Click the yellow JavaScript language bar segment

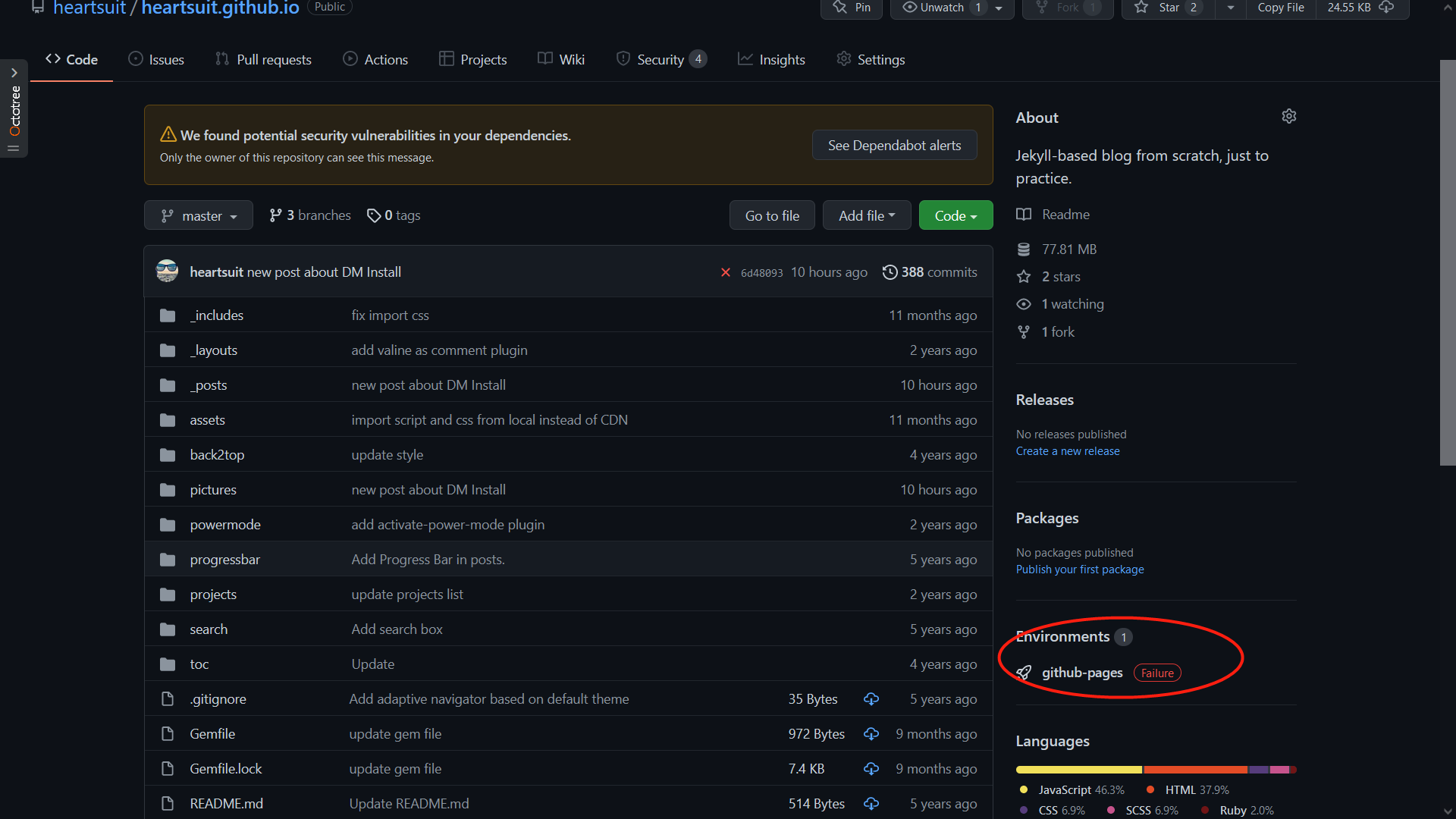1078,770
